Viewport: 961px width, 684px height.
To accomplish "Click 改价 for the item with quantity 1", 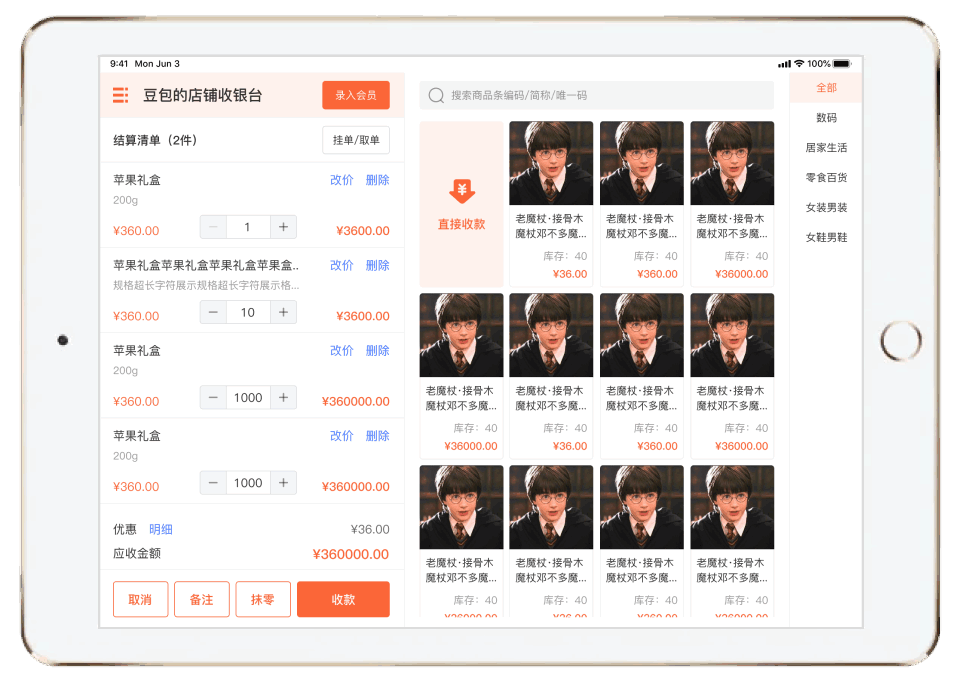I will click(x=341, y=180).
